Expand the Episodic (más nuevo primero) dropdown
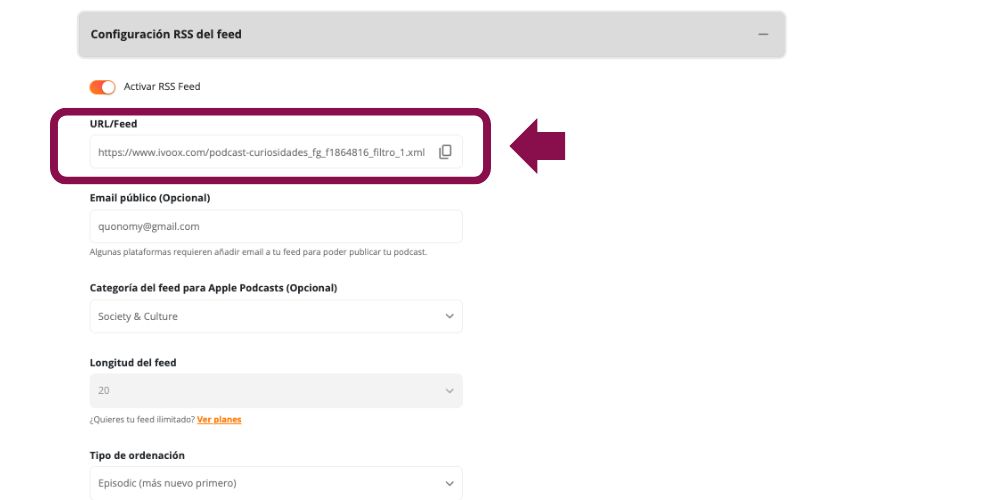 pyautogui.click(x=270, y=483)
